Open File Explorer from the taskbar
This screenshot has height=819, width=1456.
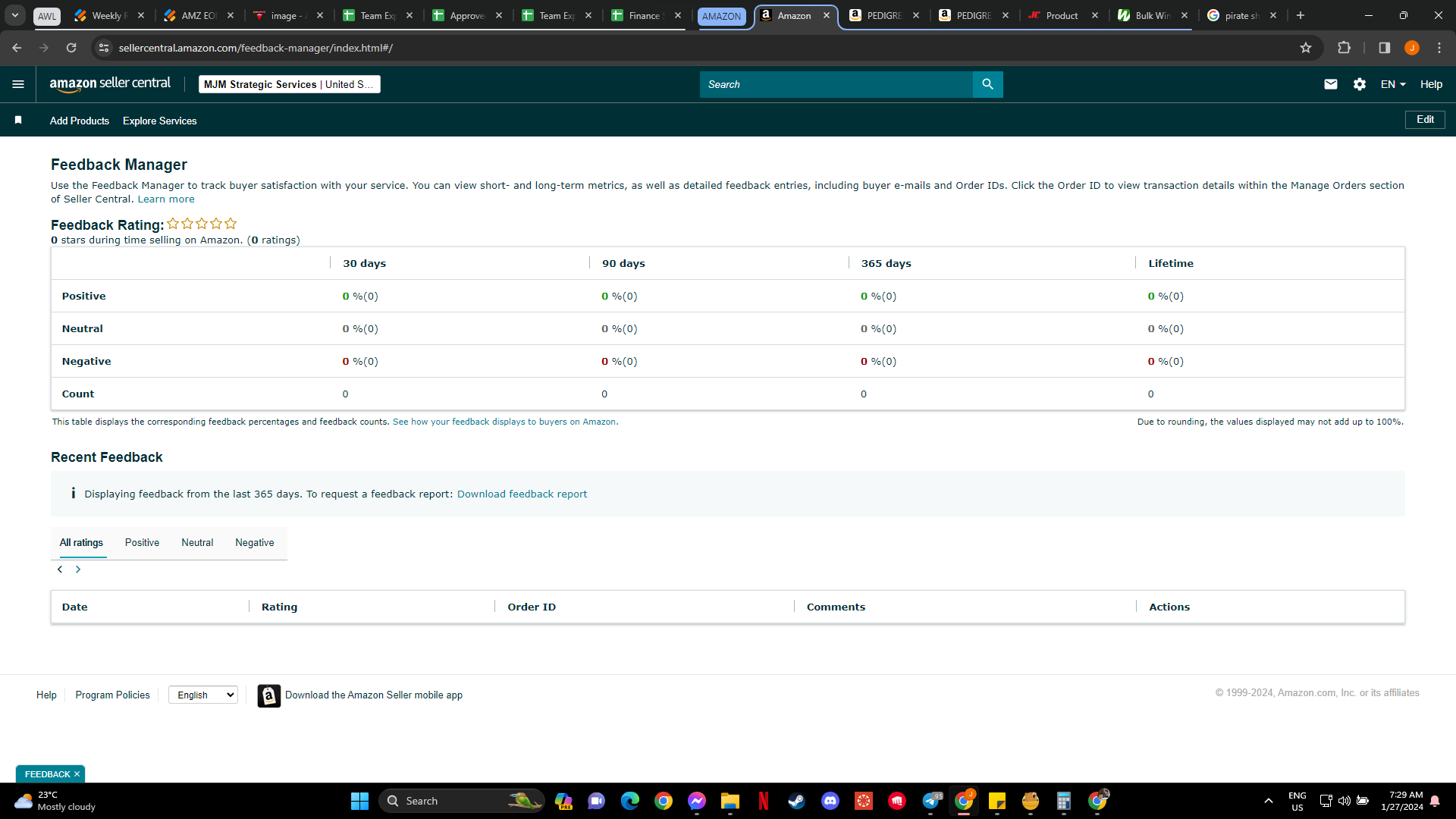pos(730,801)
